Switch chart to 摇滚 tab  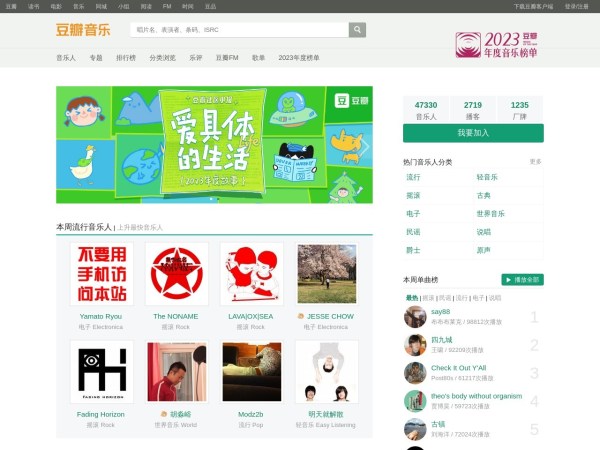pos(428,298)
